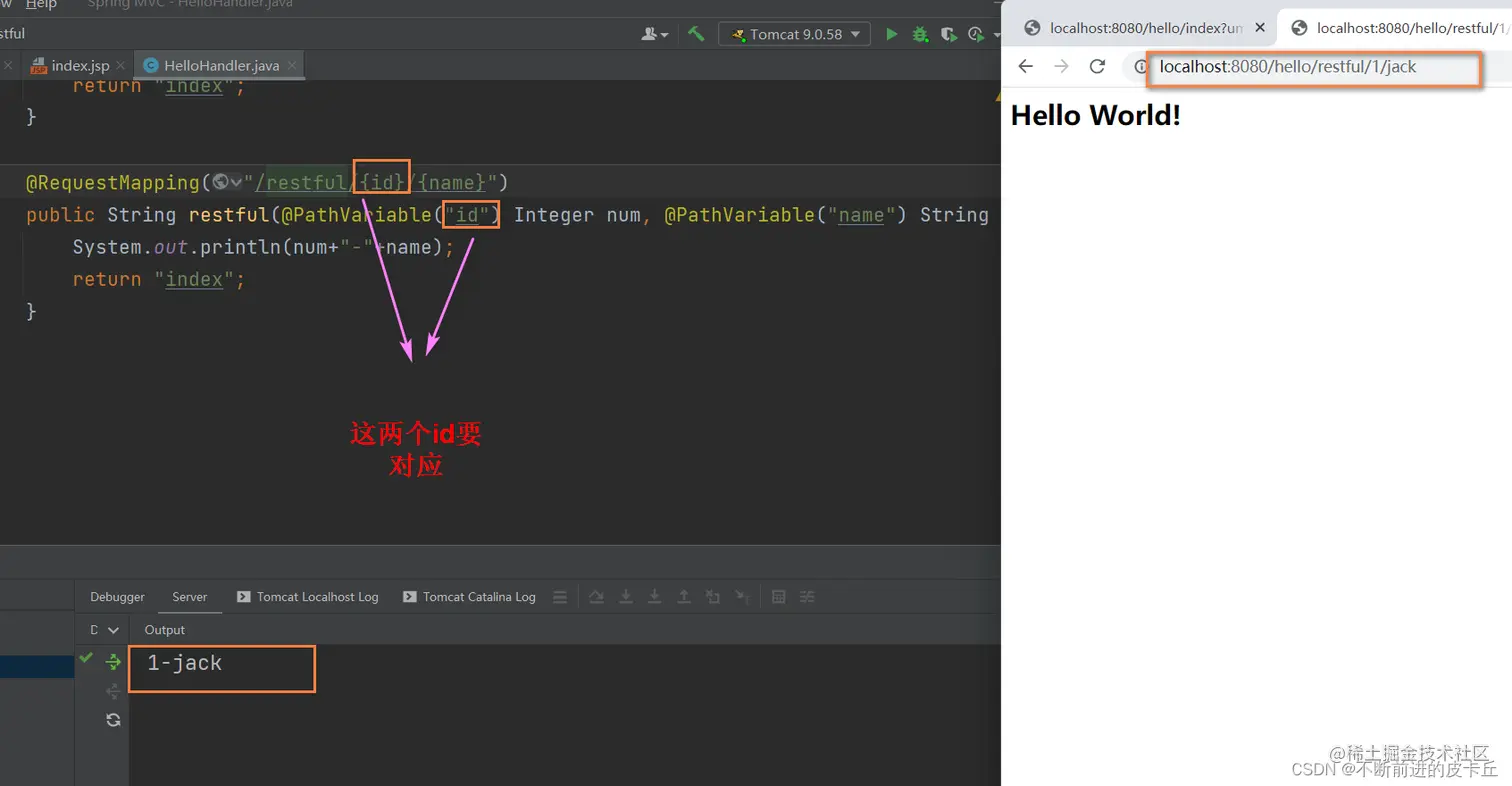Image resolution: width=1512 pixels, height=786 pixels.
Task: Click the restful method name in the code
Action: [229, 215]
